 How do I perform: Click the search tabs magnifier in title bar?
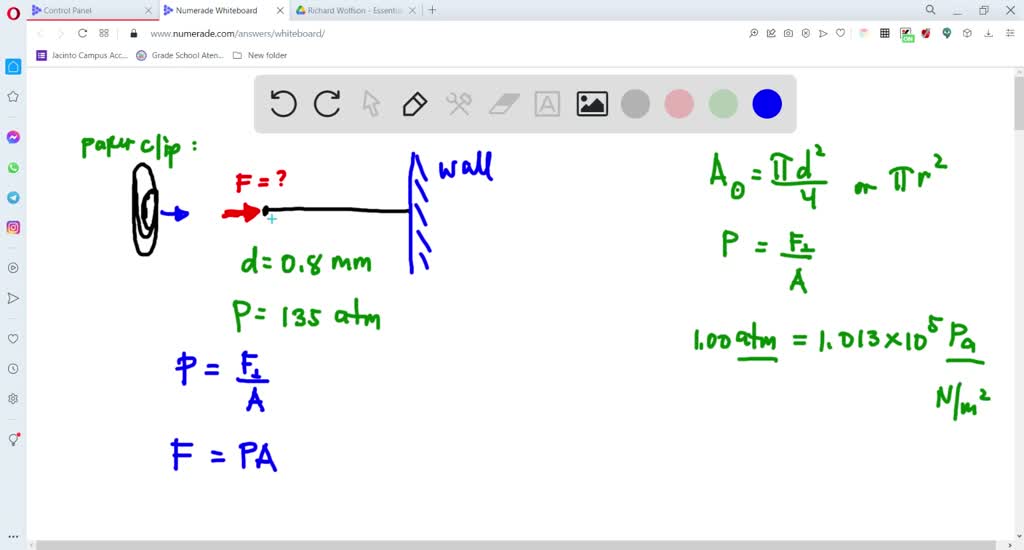point(931,10)
